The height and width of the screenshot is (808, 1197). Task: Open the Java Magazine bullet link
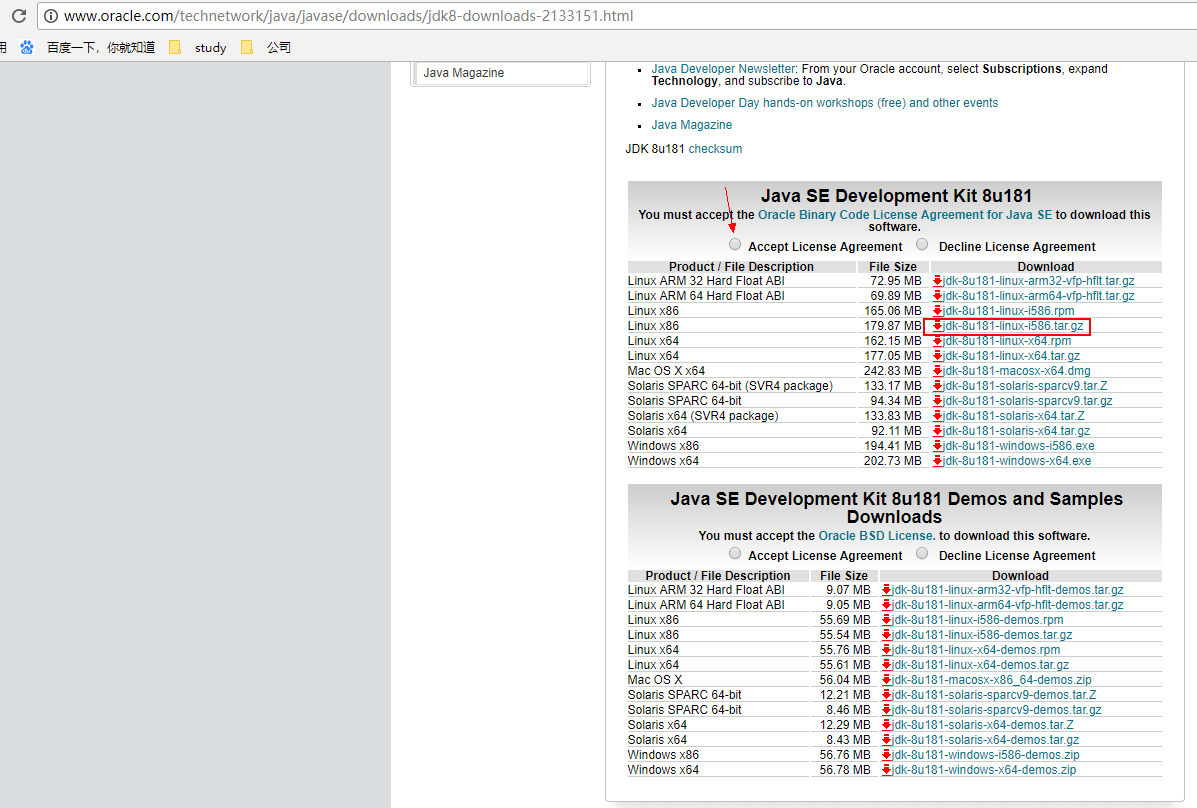tap(692, 125)
